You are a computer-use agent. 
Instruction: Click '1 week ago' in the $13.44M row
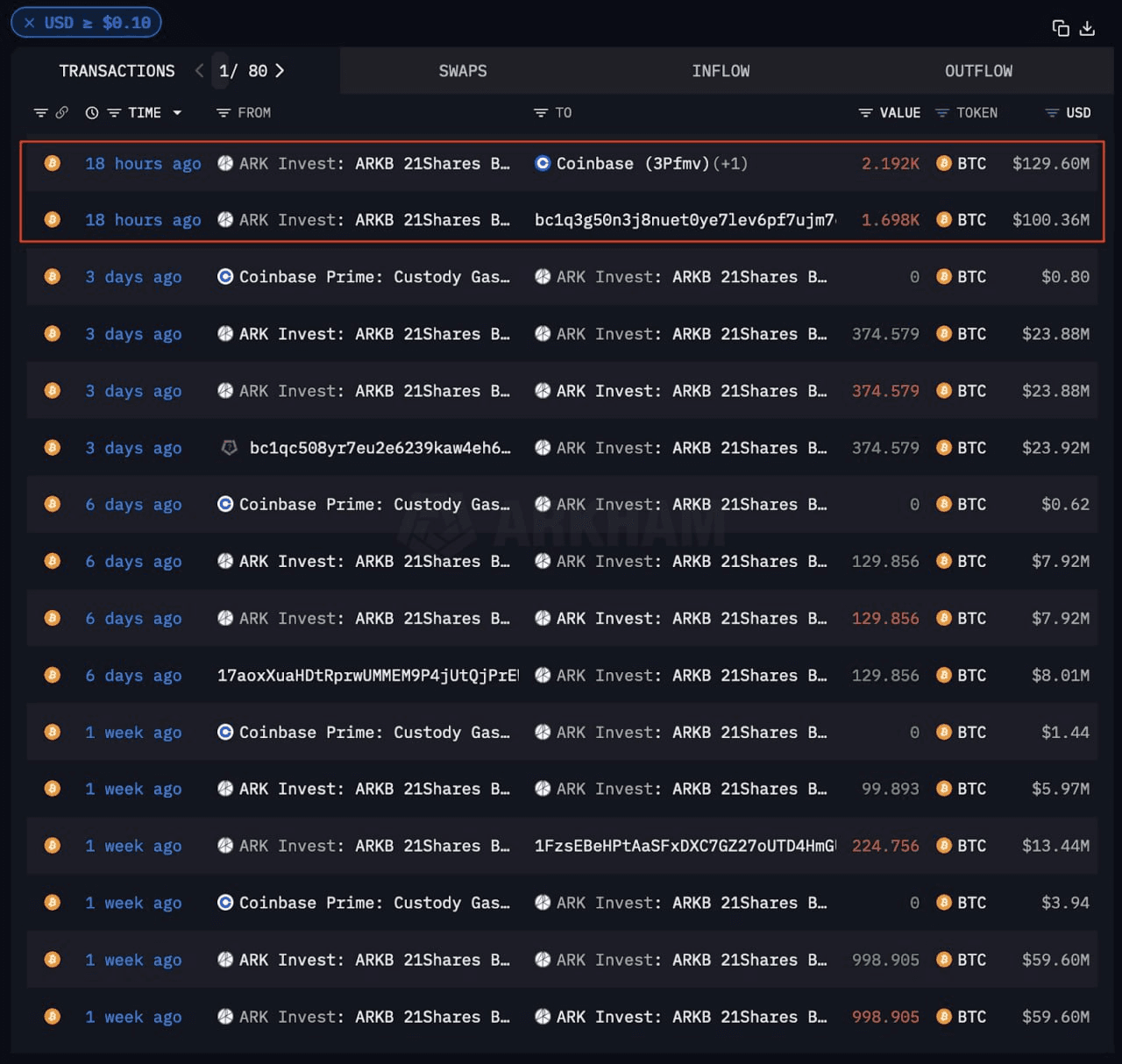point(133,846)
